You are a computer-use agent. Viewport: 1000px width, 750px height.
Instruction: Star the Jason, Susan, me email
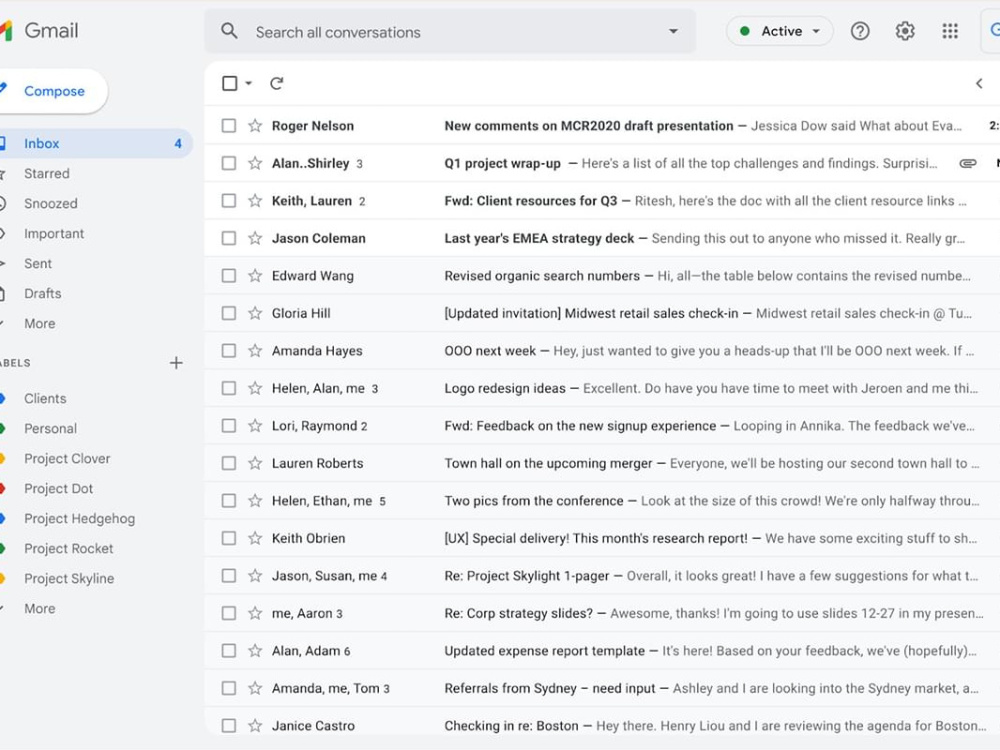point(255,576)
